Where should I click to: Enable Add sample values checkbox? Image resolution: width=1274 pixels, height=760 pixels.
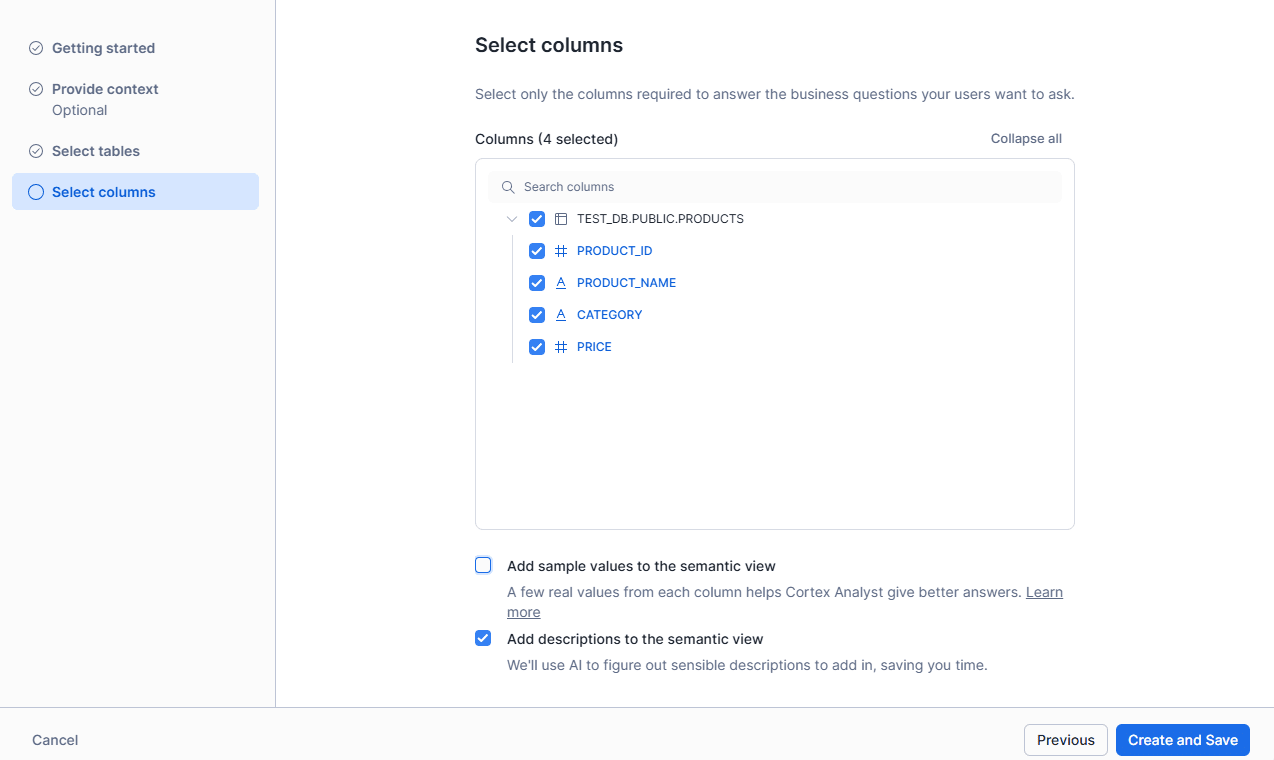(x=483, y=565)
